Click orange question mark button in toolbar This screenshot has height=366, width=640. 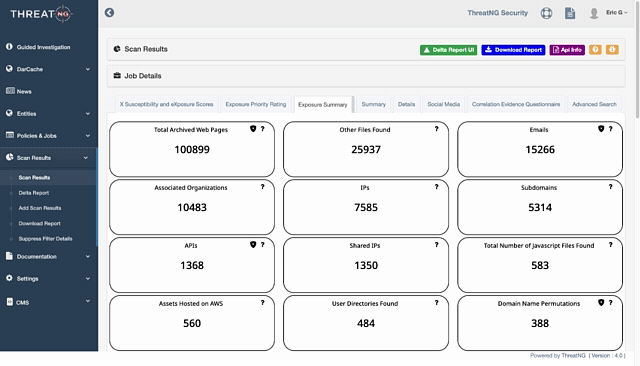(595, 50)
